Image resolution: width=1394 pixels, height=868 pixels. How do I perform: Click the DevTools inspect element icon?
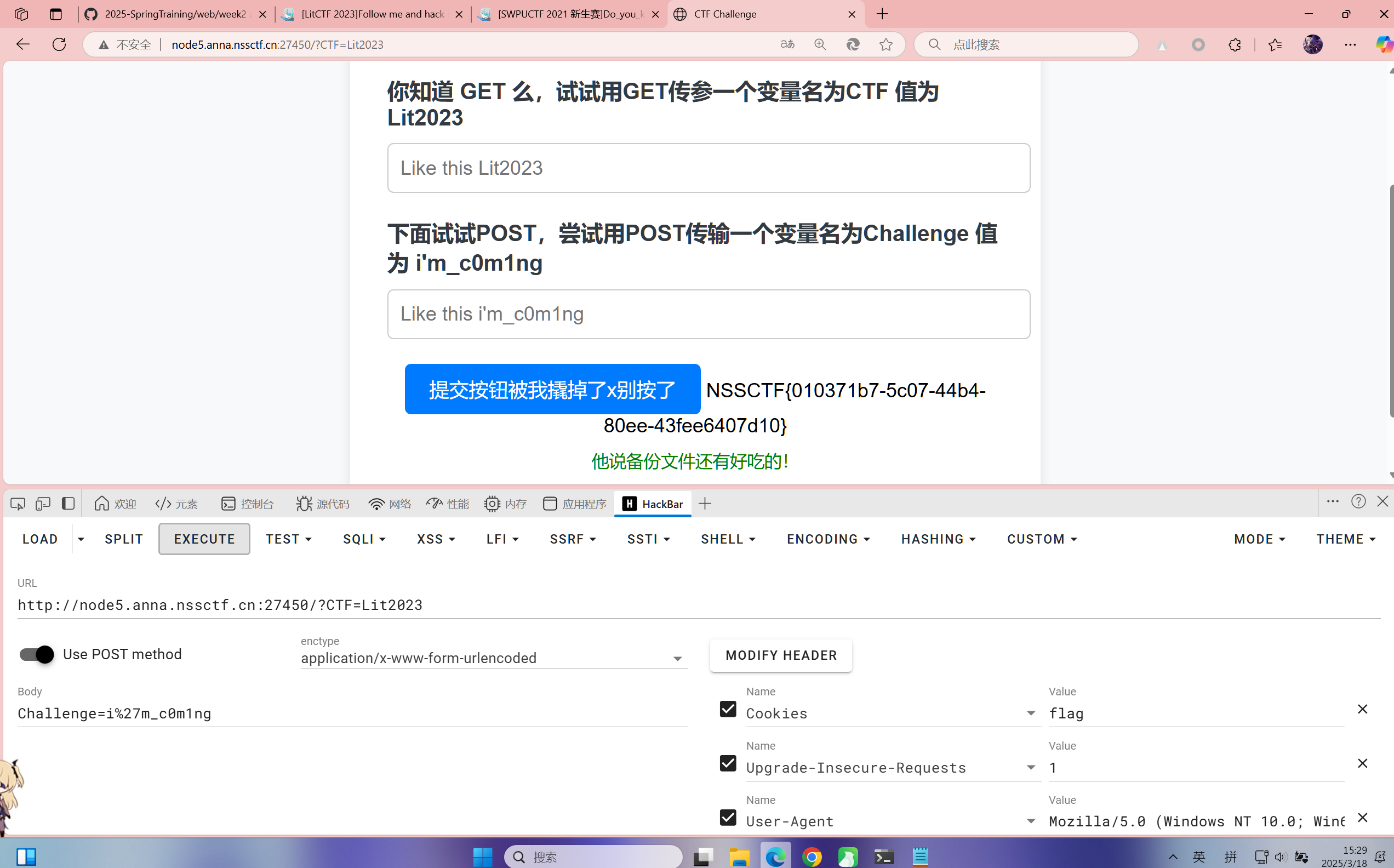[x=18, y=504]
